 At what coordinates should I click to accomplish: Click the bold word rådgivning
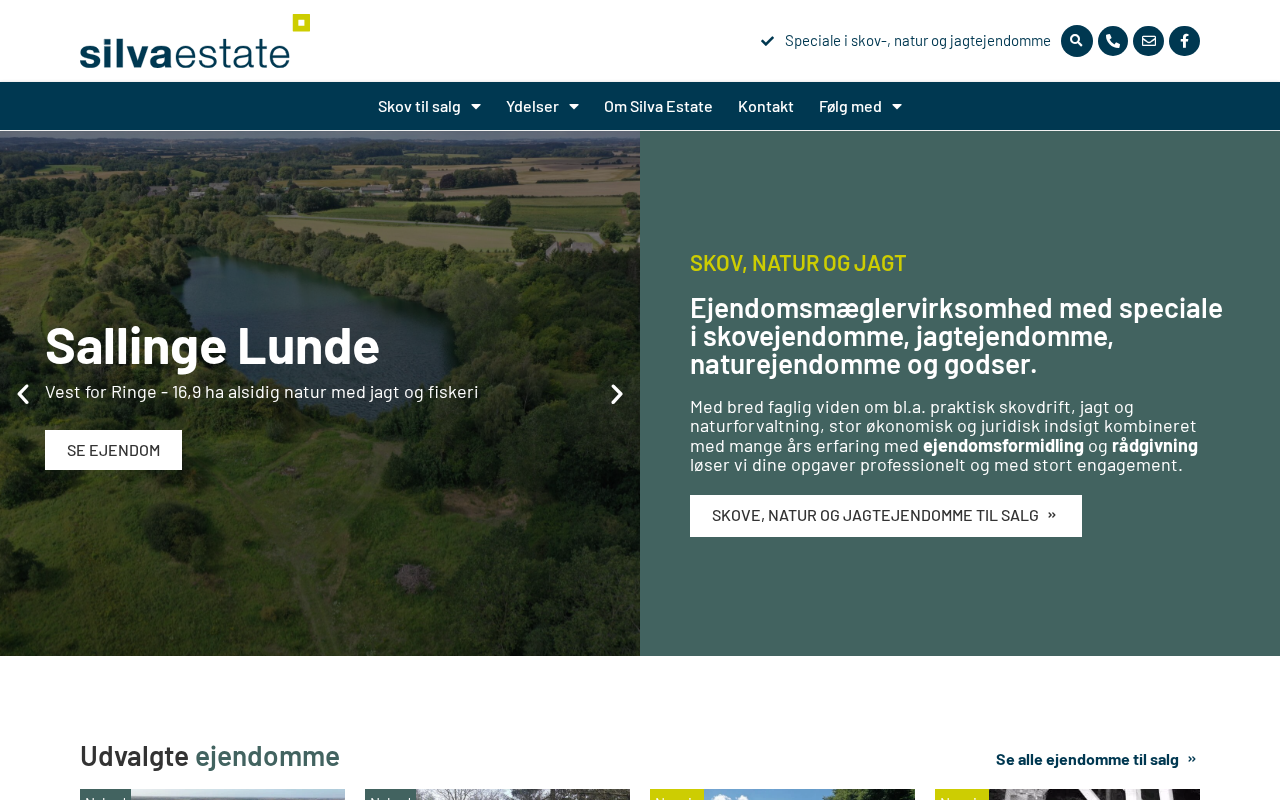(x=1155, y=445)
